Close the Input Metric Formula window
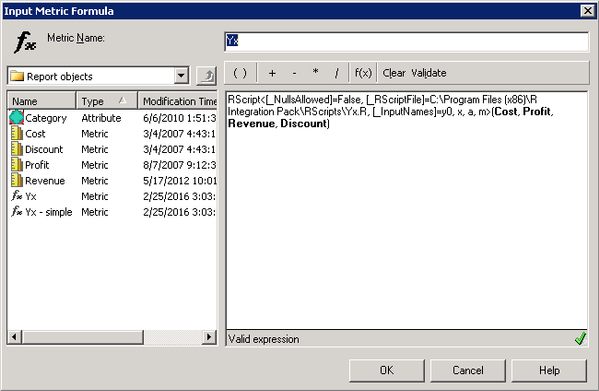599x391 pixels. pyautogui.click(x=588, y=11)
